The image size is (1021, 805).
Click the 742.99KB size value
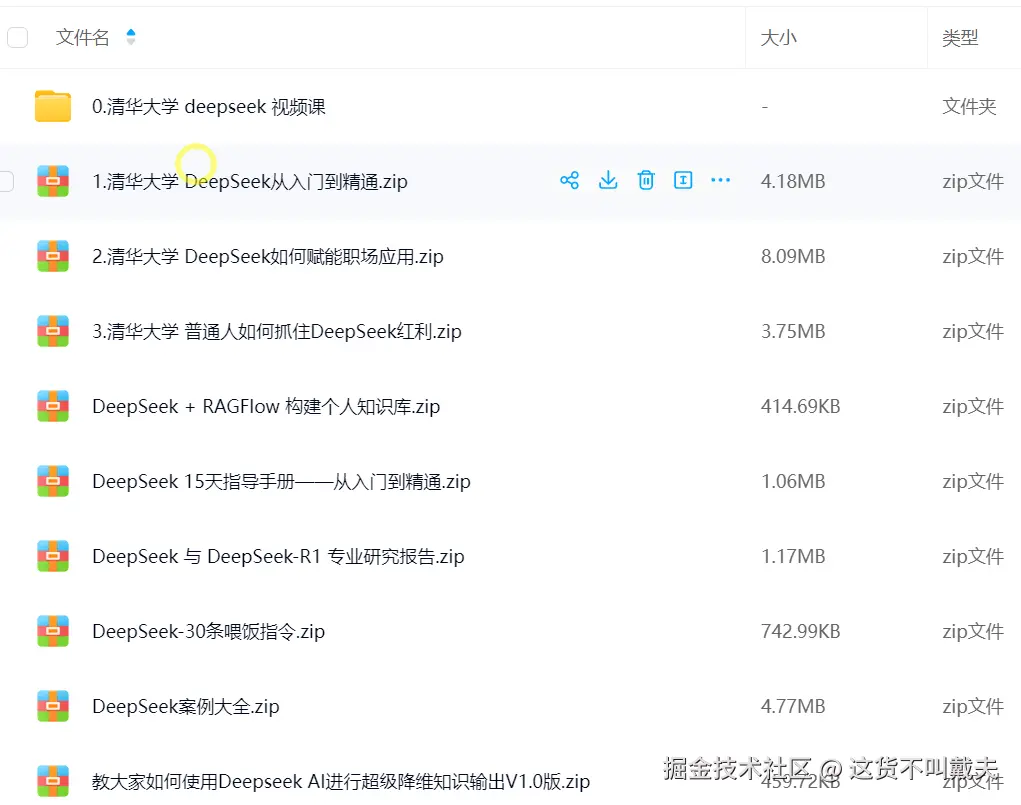tap(800, 630)
